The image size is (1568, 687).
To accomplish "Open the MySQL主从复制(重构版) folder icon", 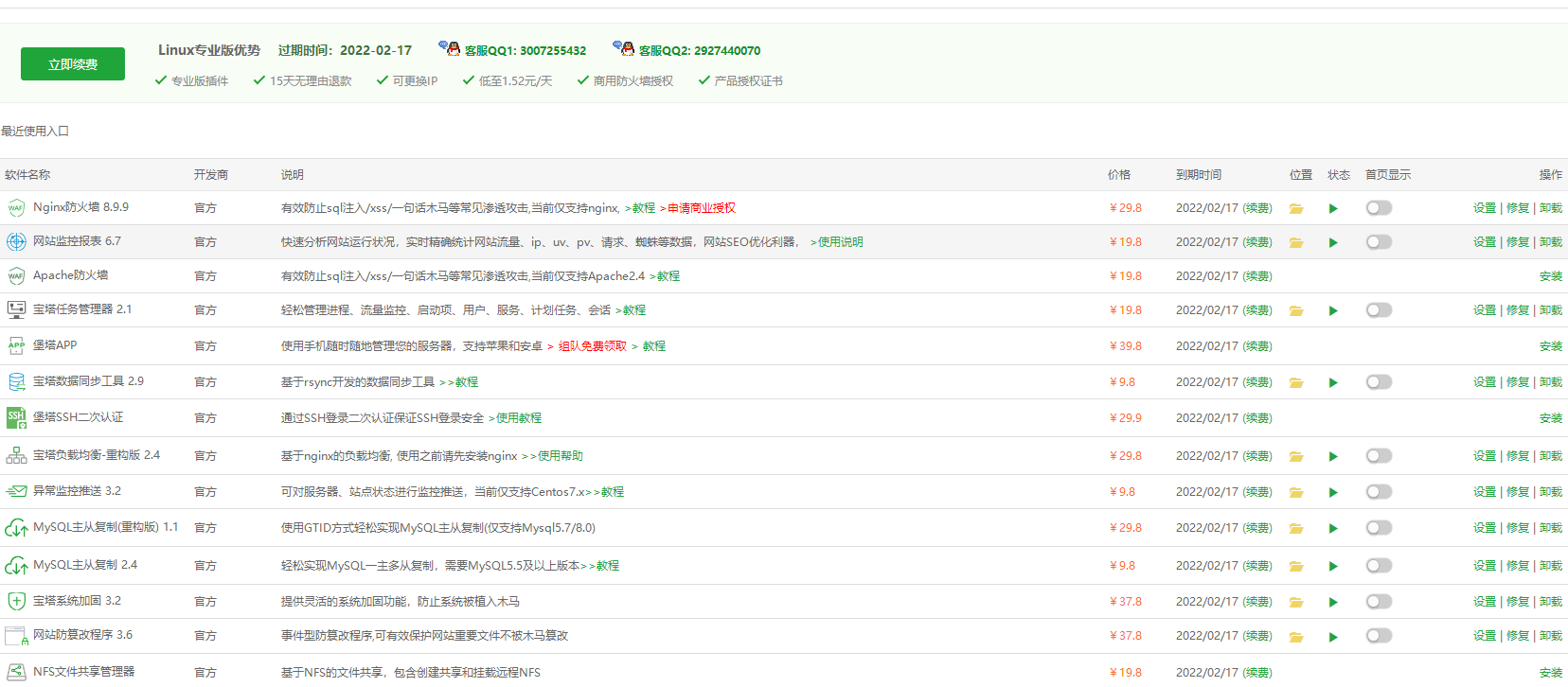I will point(1296,528).
